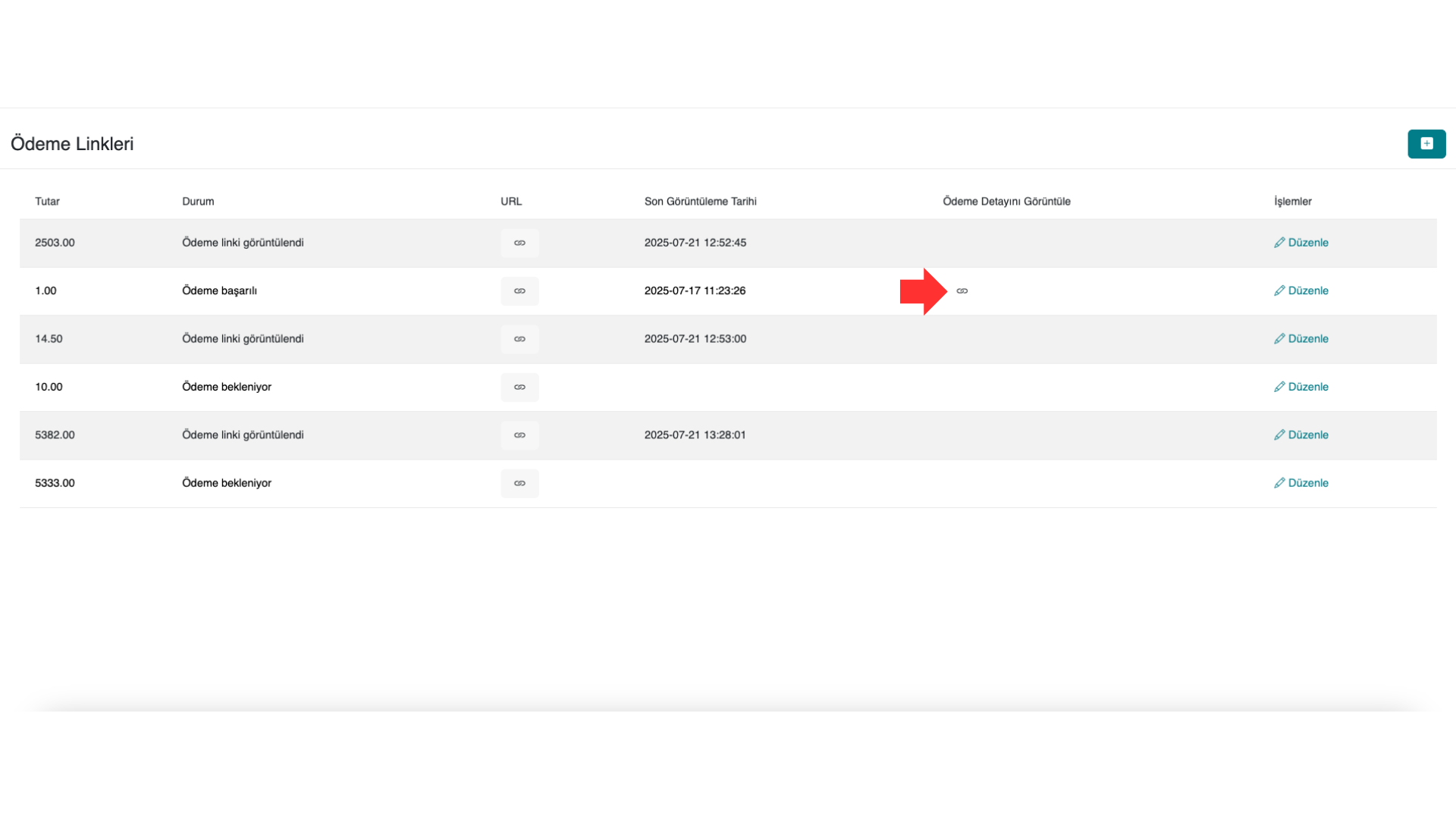
Task: Click Son Görüntüleme Tarihi column header
Action: coord(700,202)
